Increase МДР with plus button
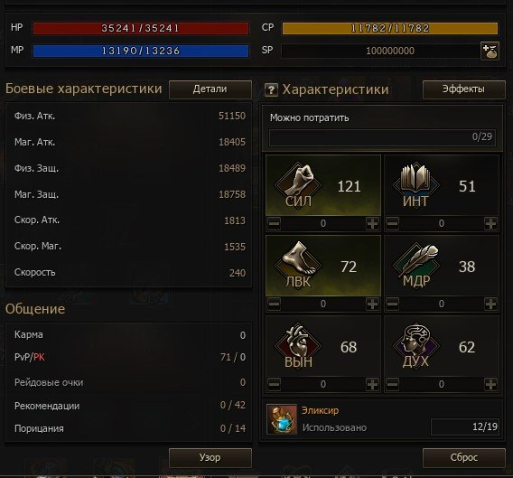This screenshot has height=478, width=513. (490, 304)
